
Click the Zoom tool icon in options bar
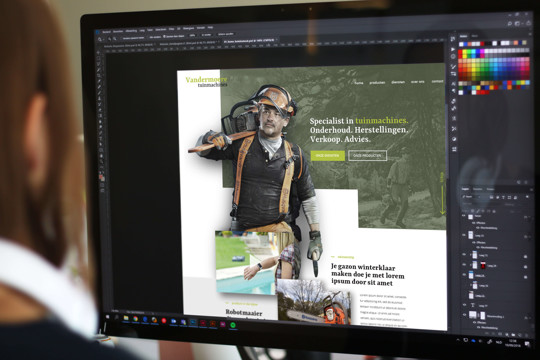(x=100, y=39)
